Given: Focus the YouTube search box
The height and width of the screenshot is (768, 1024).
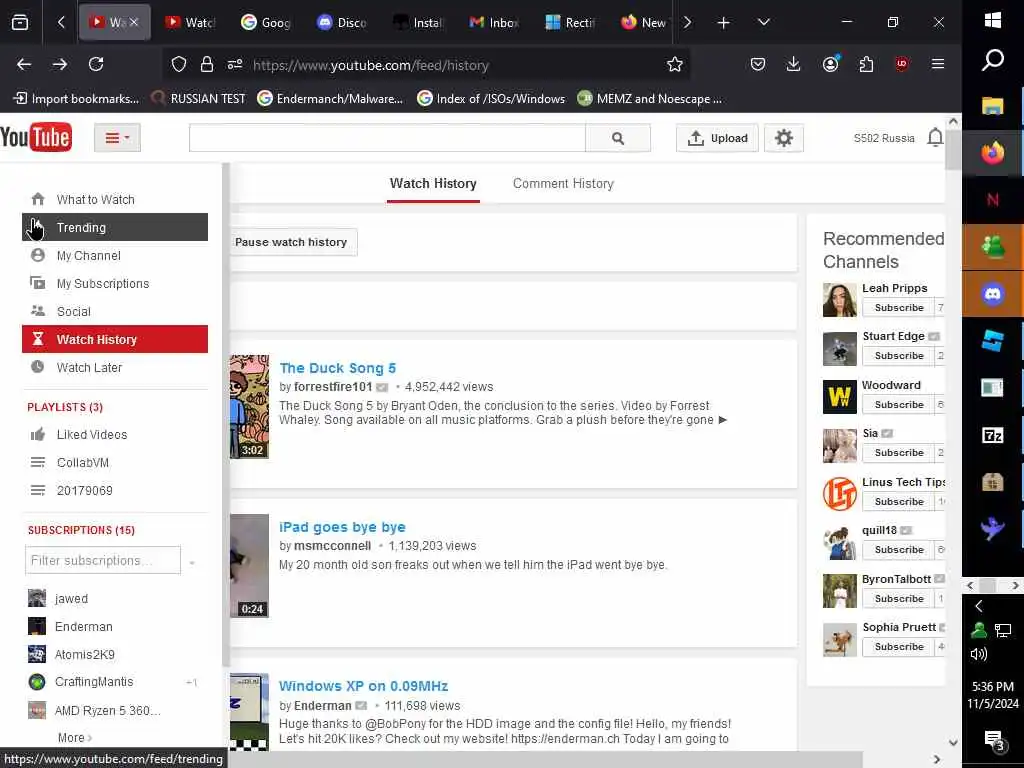Looking at the screenshot, I should [387, 138].
